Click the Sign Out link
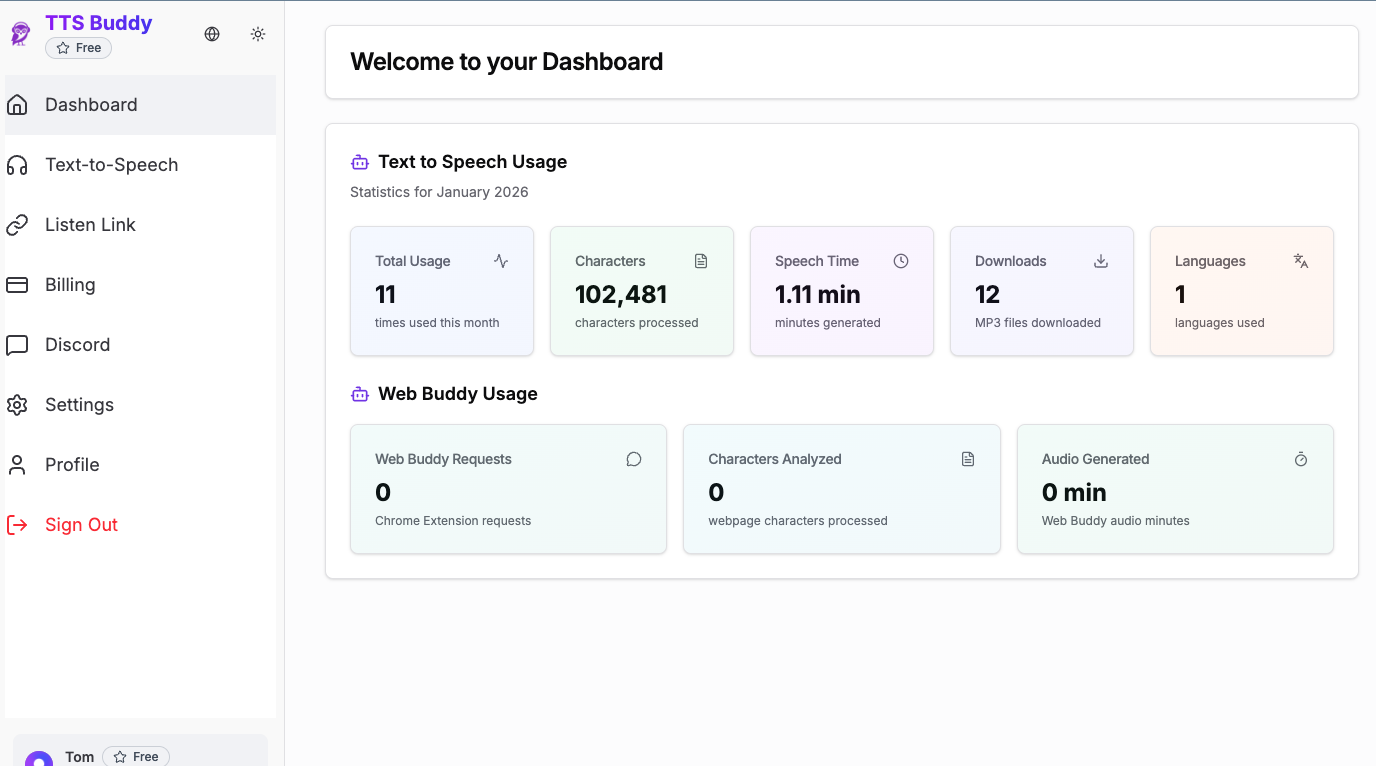The width and height of the screenshot is (1376, 766). pyautogui.click(x=80, y=524)
